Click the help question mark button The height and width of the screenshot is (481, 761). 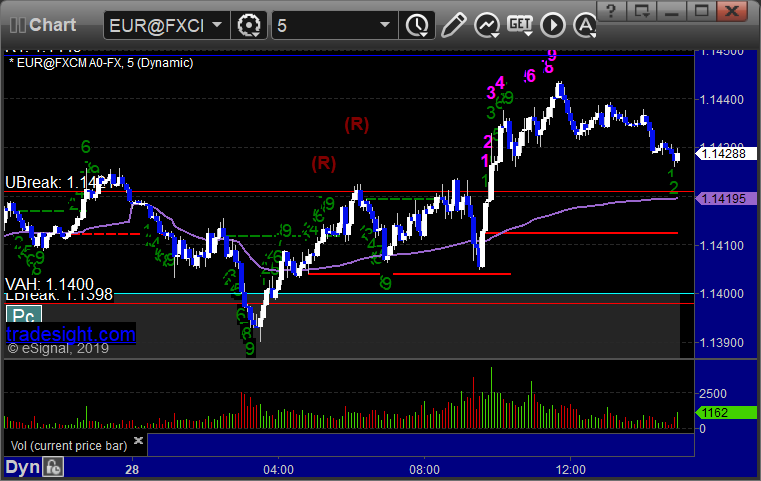[611, 11]
